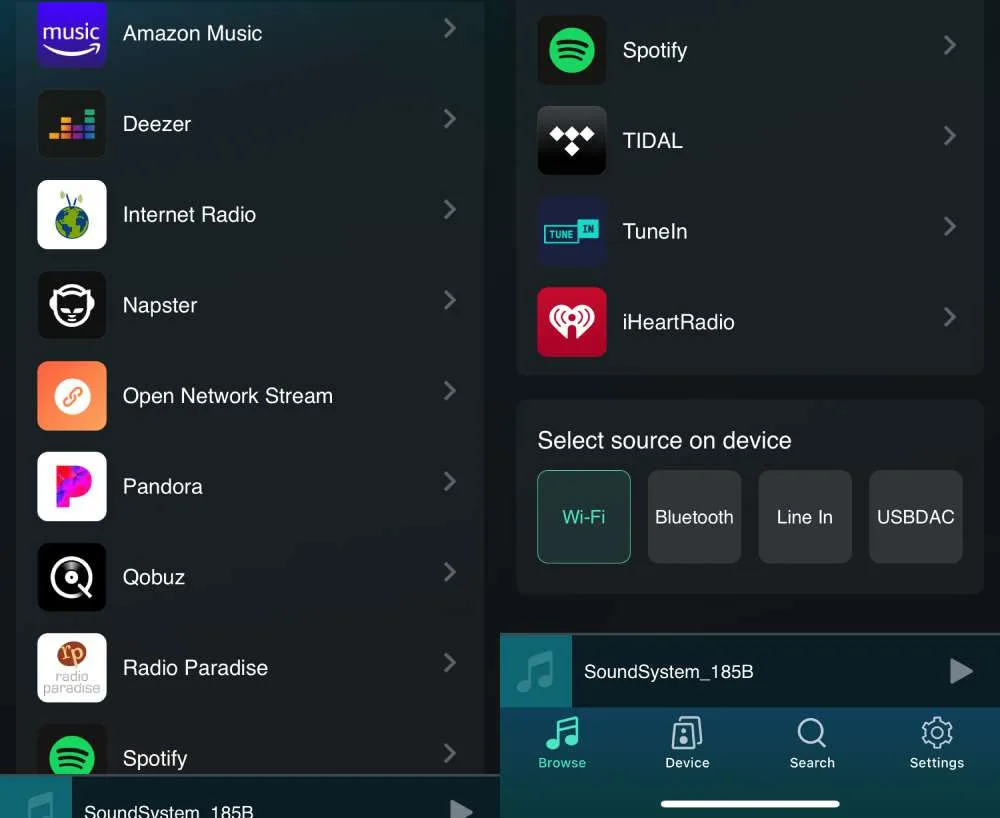Image resolution: width=1000 pixels, height=818 pixels.
Task: Expand iHeartRadio row chevron
Action: tap(950, 317)
